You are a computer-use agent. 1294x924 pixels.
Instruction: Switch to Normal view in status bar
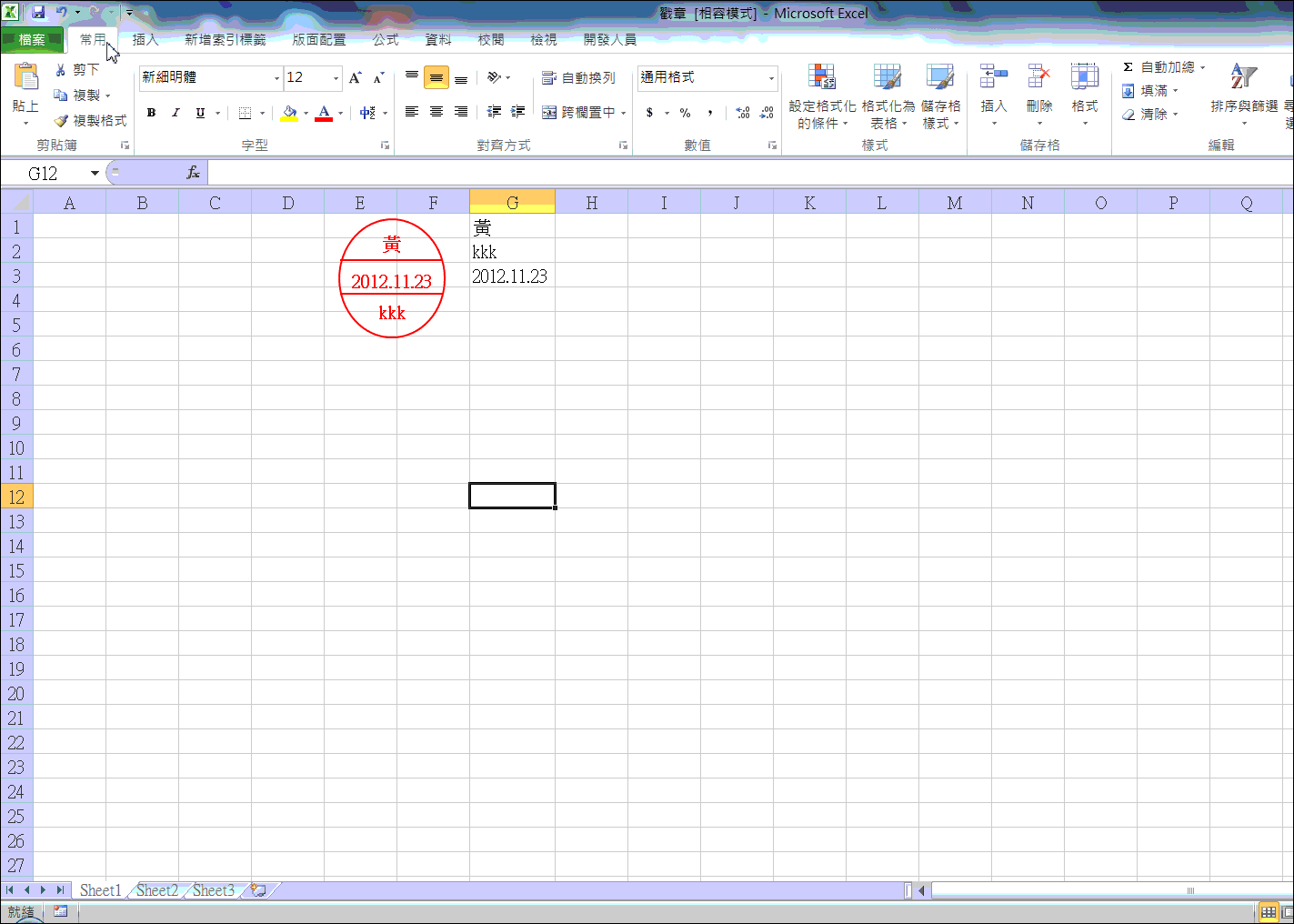point(1268,911)
